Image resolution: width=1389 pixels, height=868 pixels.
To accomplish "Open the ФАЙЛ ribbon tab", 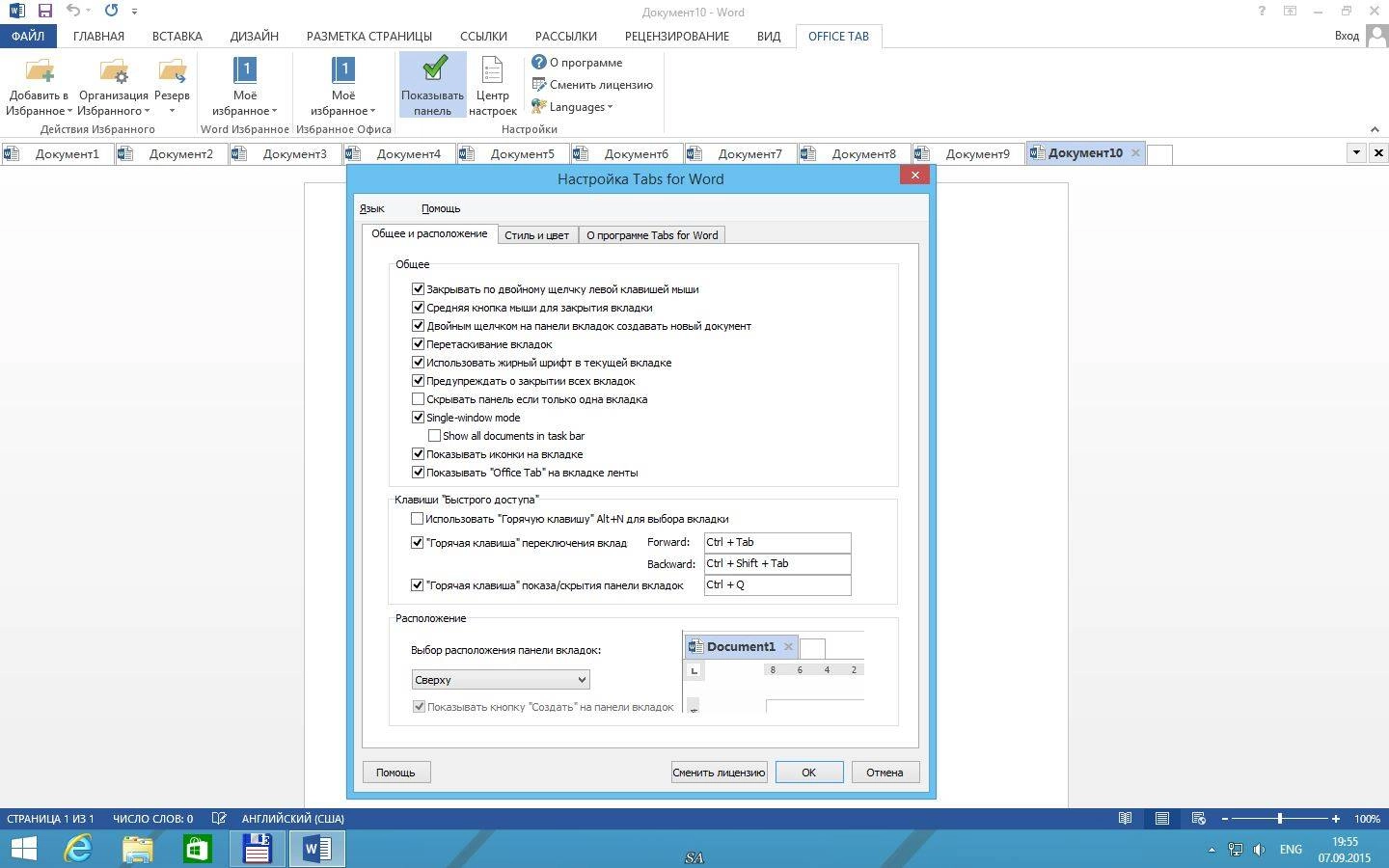I will point(28,36).
